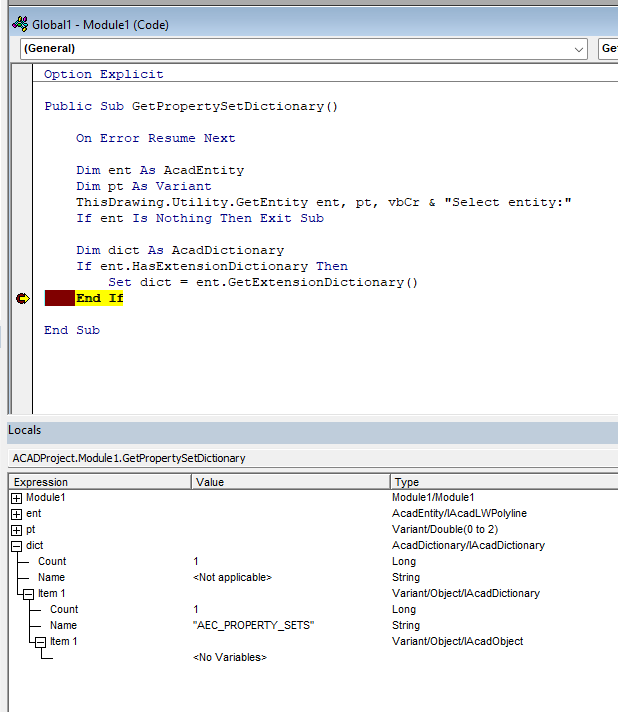Click the Variant/Double(0 to 2) type cell
The width and height of the screenshot is (618, 712).
(445, 529)
